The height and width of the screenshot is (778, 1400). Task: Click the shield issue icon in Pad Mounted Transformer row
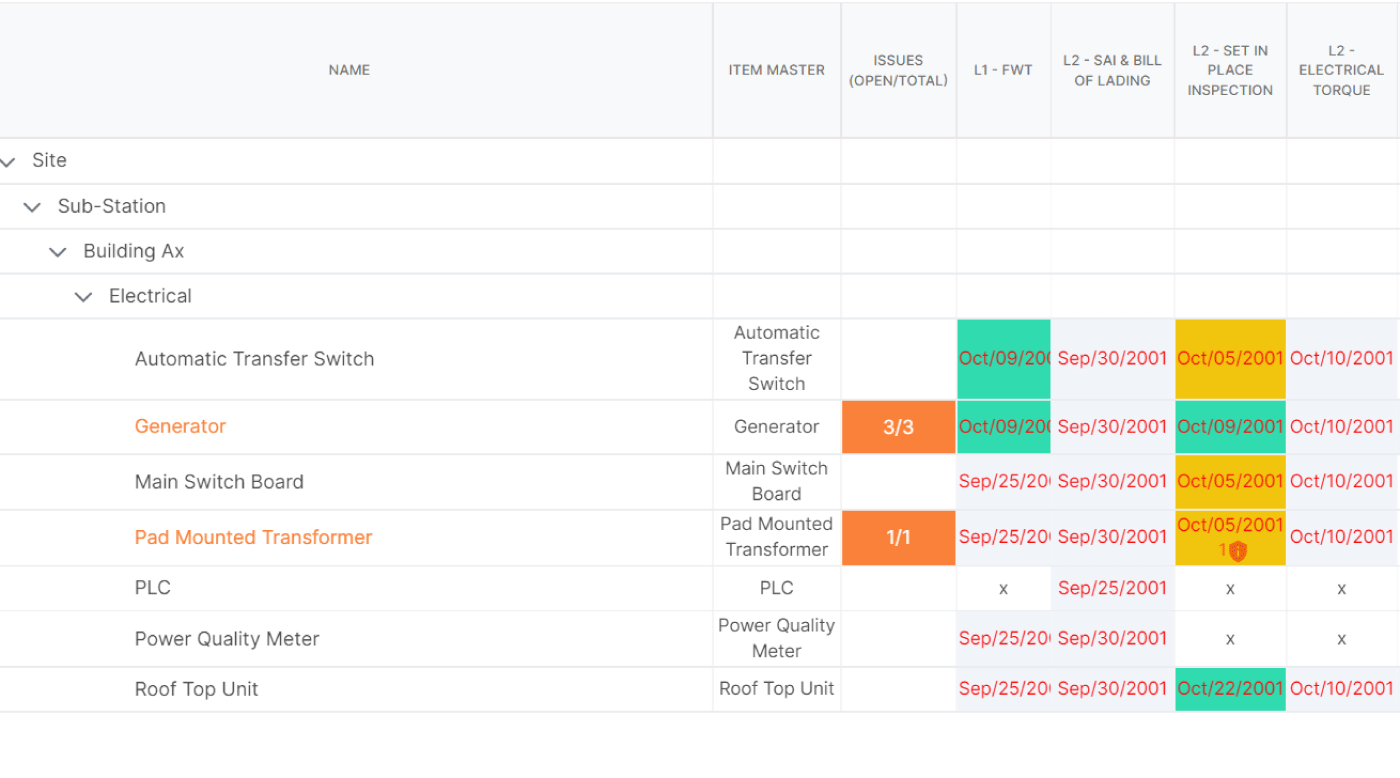click(x=1237, y=551)
